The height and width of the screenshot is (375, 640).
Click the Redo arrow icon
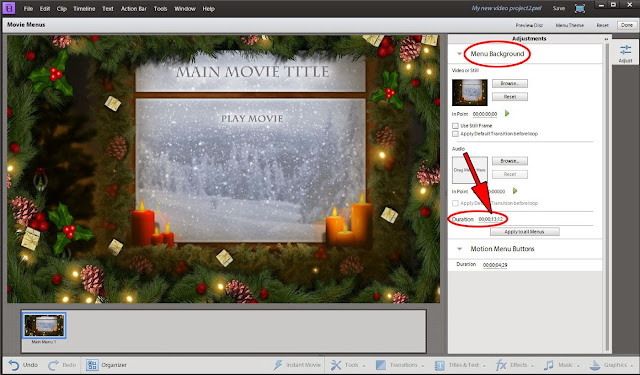[53, 365]
